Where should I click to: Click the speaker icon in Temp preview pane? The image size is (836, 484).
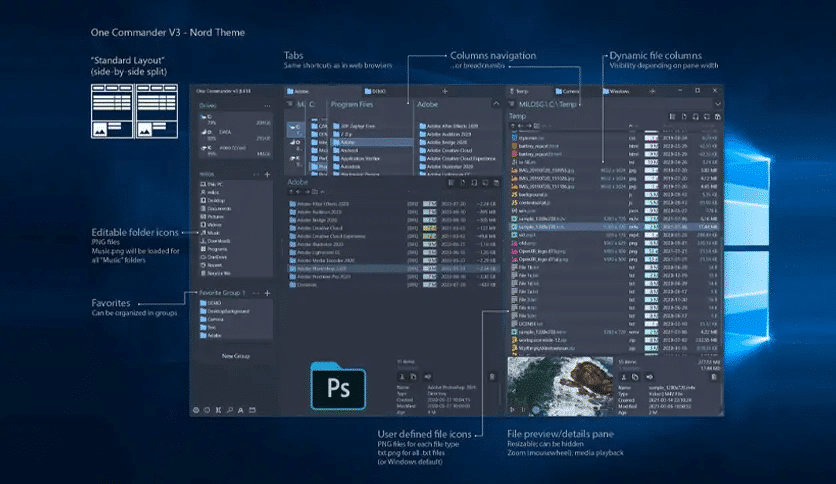click(x=649, y=377)
